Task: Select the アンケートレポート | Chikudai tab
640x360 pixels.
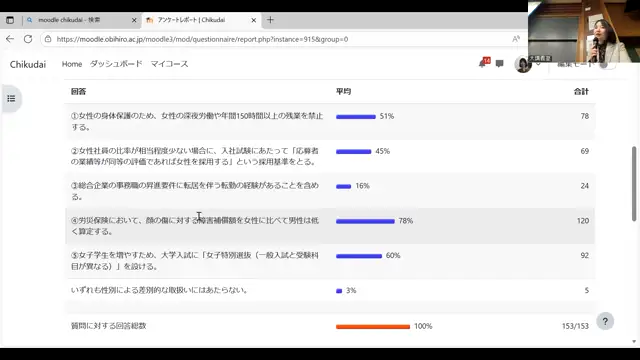Action: (x=201, y=20)
